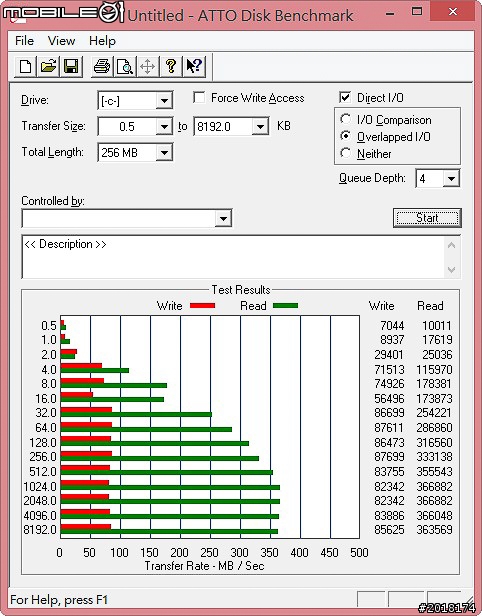Click the Read value 254221

click(434, 413)
